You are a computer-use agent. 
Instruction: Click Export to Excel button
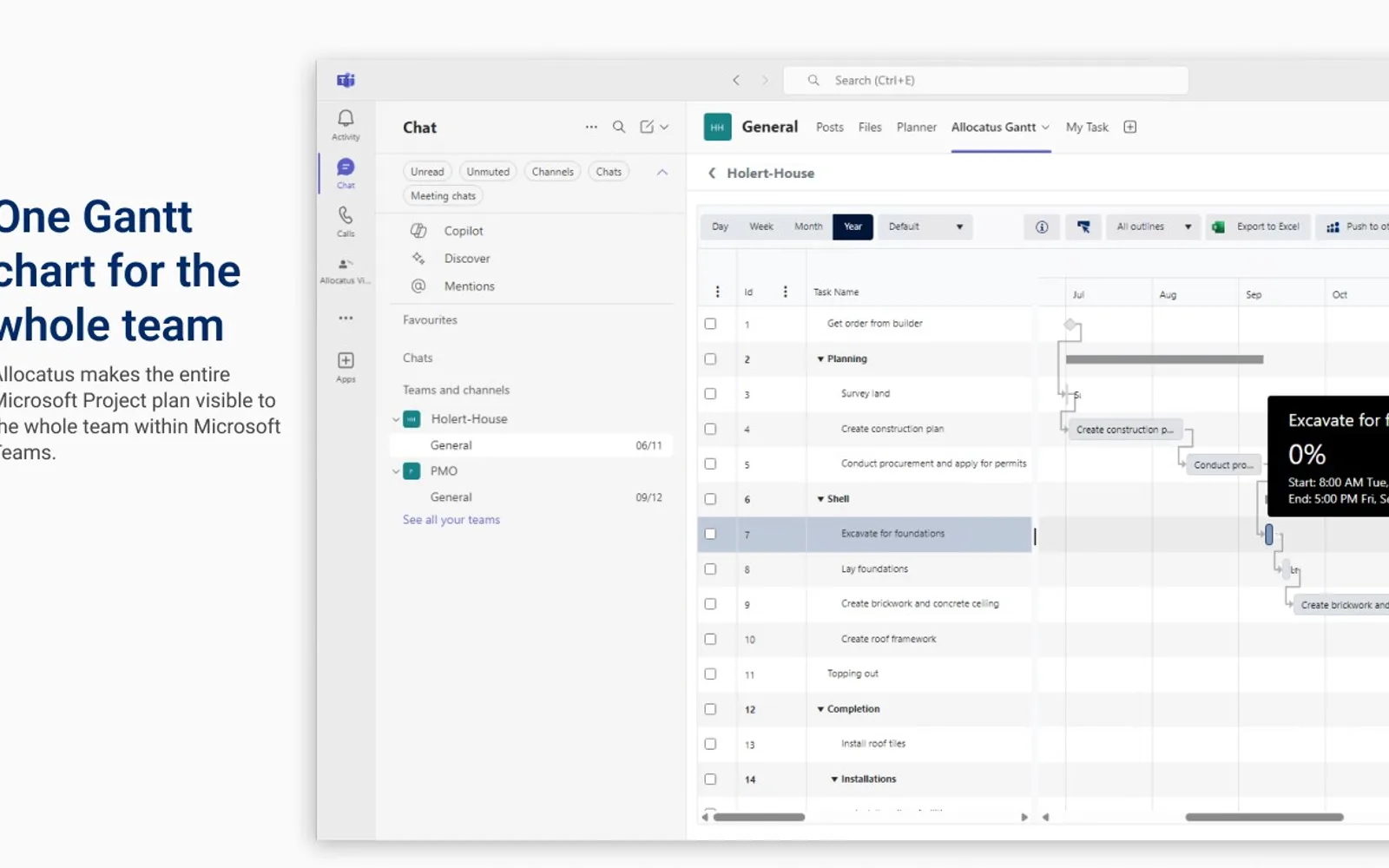pyautogui.click(x=1257, y=227)
